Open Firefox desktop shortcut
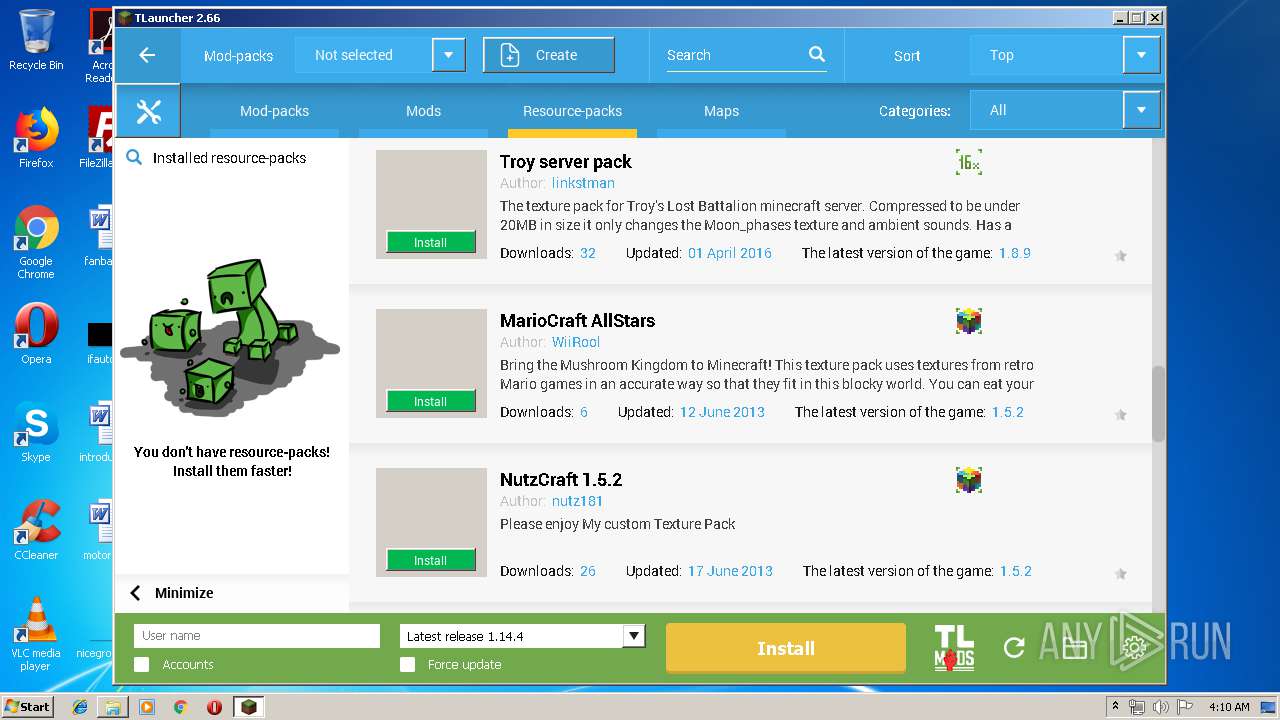 coord(36,138)
